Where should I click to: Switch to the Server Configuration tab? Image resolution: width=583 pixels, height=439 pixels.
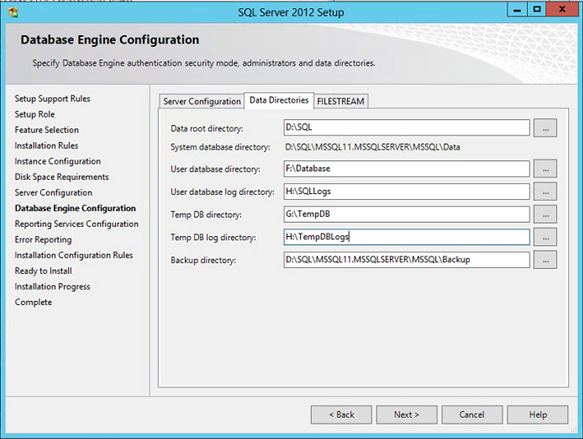coord(202,101)
